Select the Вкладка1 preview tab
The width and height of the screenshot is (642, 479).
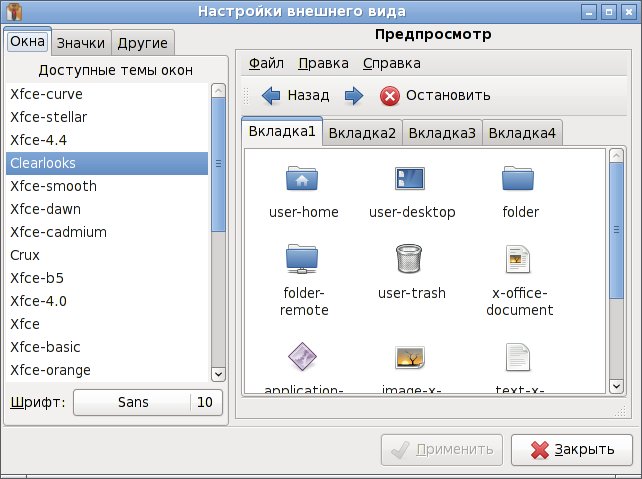coord(282,131)
